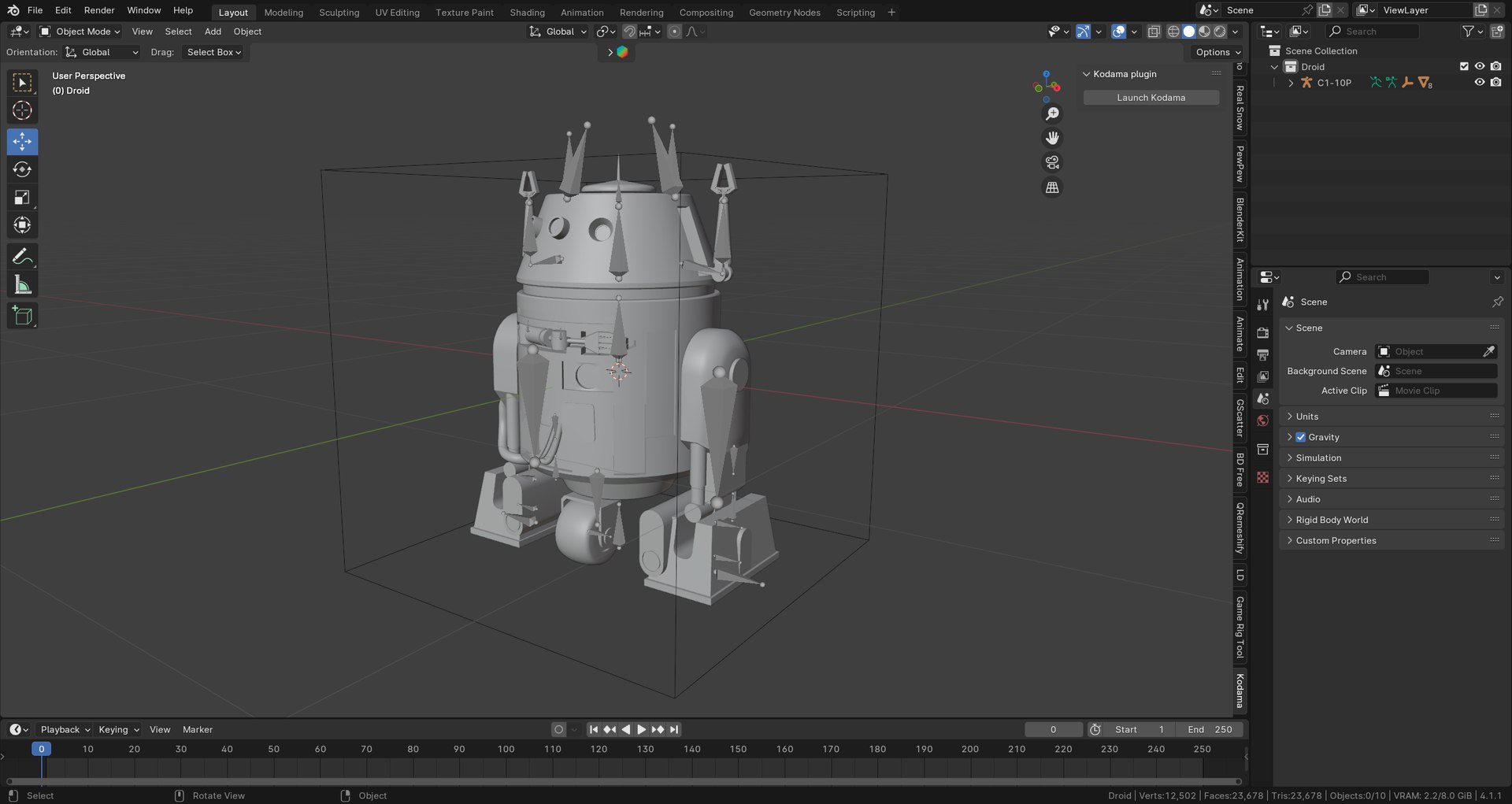Image resolution: width=1512 pixels, height=804 pixels.
Task: Disable Droid collection in renders
Action: coord(1495,67)
